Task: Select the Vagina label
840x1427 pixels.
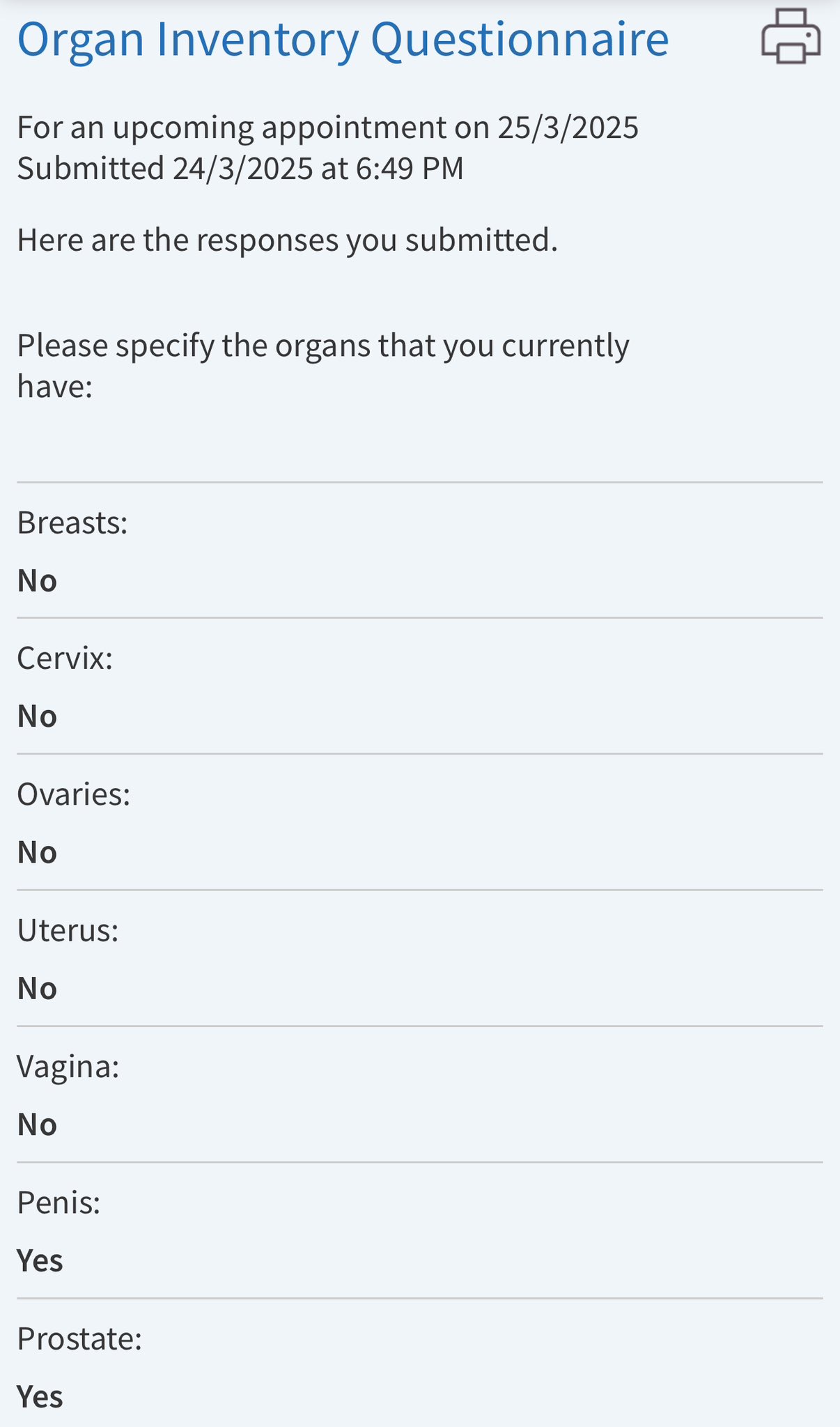Action: pyautogui.click(x=68, y=1066)
